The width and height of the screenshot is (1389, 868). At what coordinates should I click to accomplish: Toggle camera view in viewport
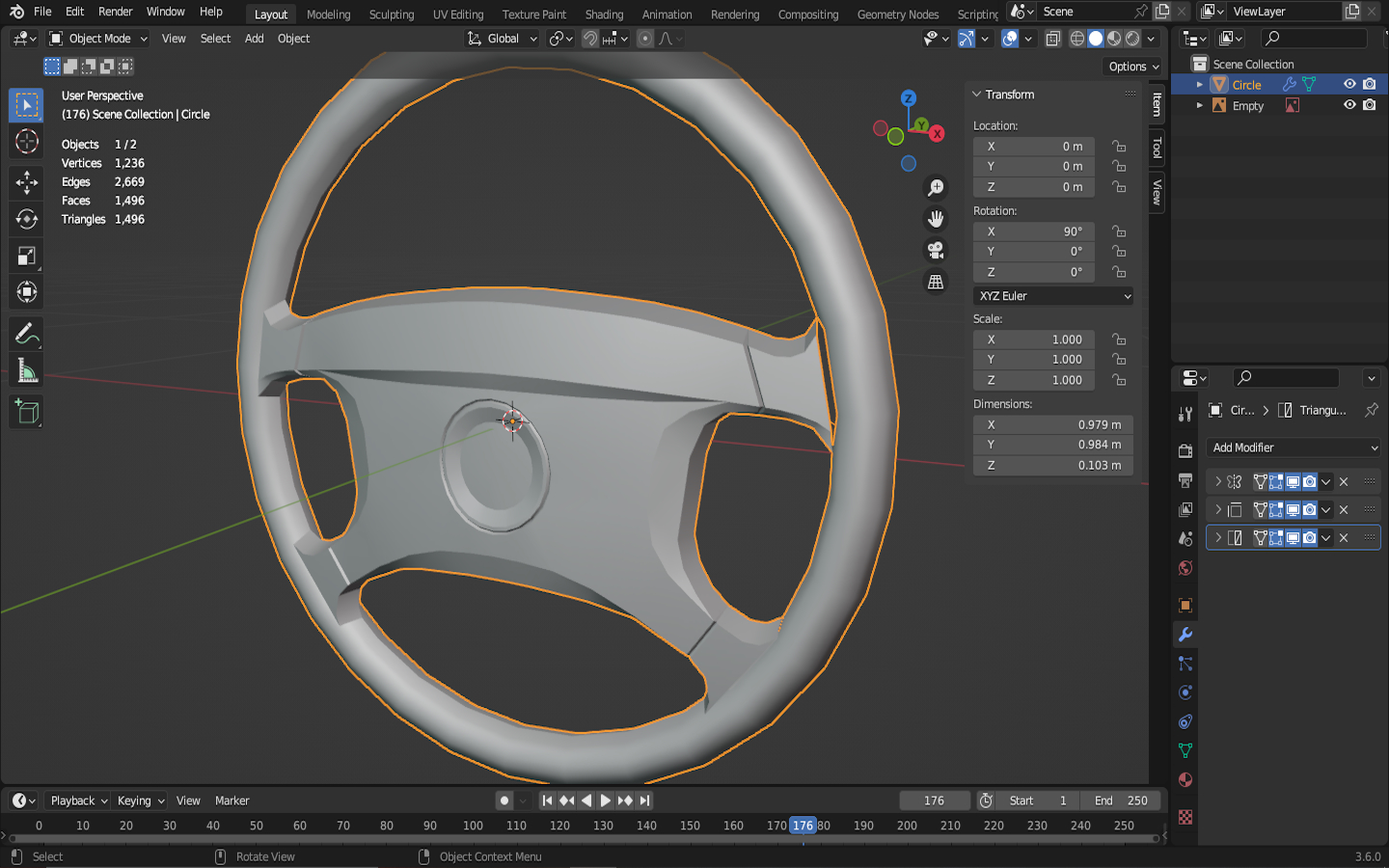coord(935,251)
